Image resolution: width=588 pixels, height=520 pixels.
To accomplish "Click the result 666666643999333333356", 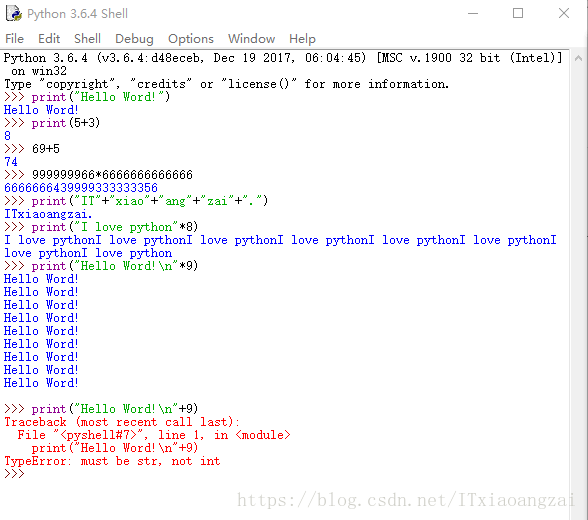I will point(81,188).
